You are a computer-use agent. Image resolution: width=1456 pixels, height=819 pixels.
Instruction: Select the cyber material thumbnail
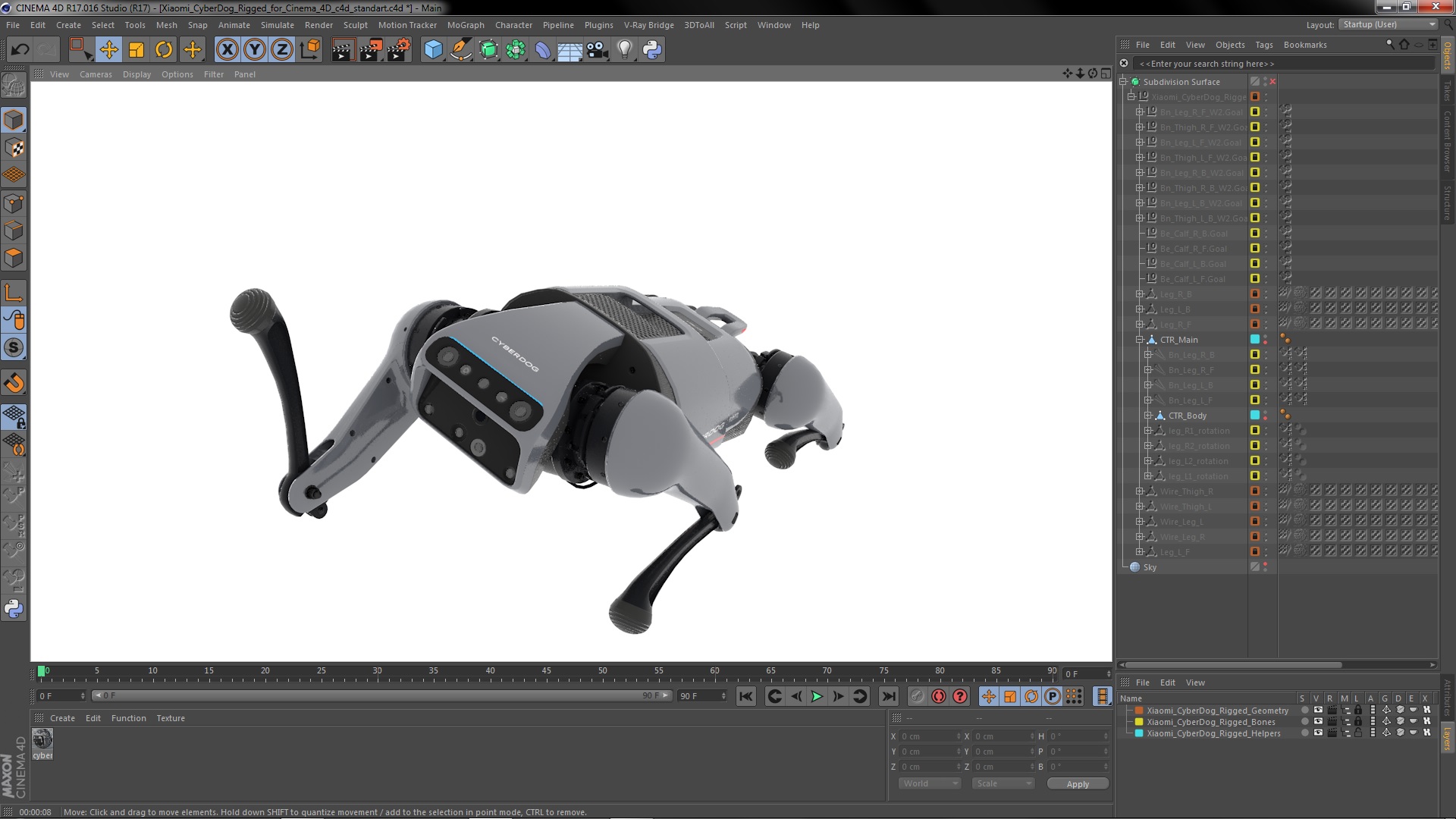tap(42, 739)
